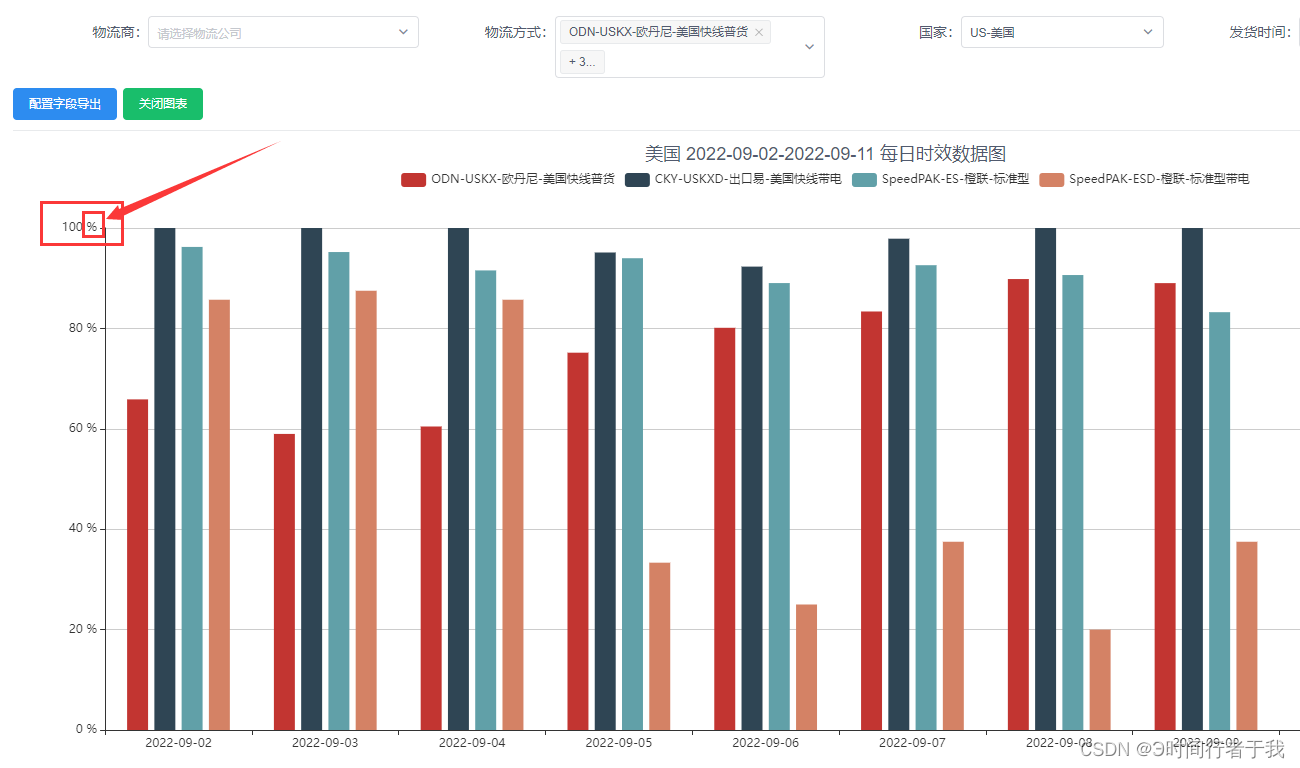Click the 关闭图表 button
1300x768 pixels.
pyautogui.click(x=163, y=104)
